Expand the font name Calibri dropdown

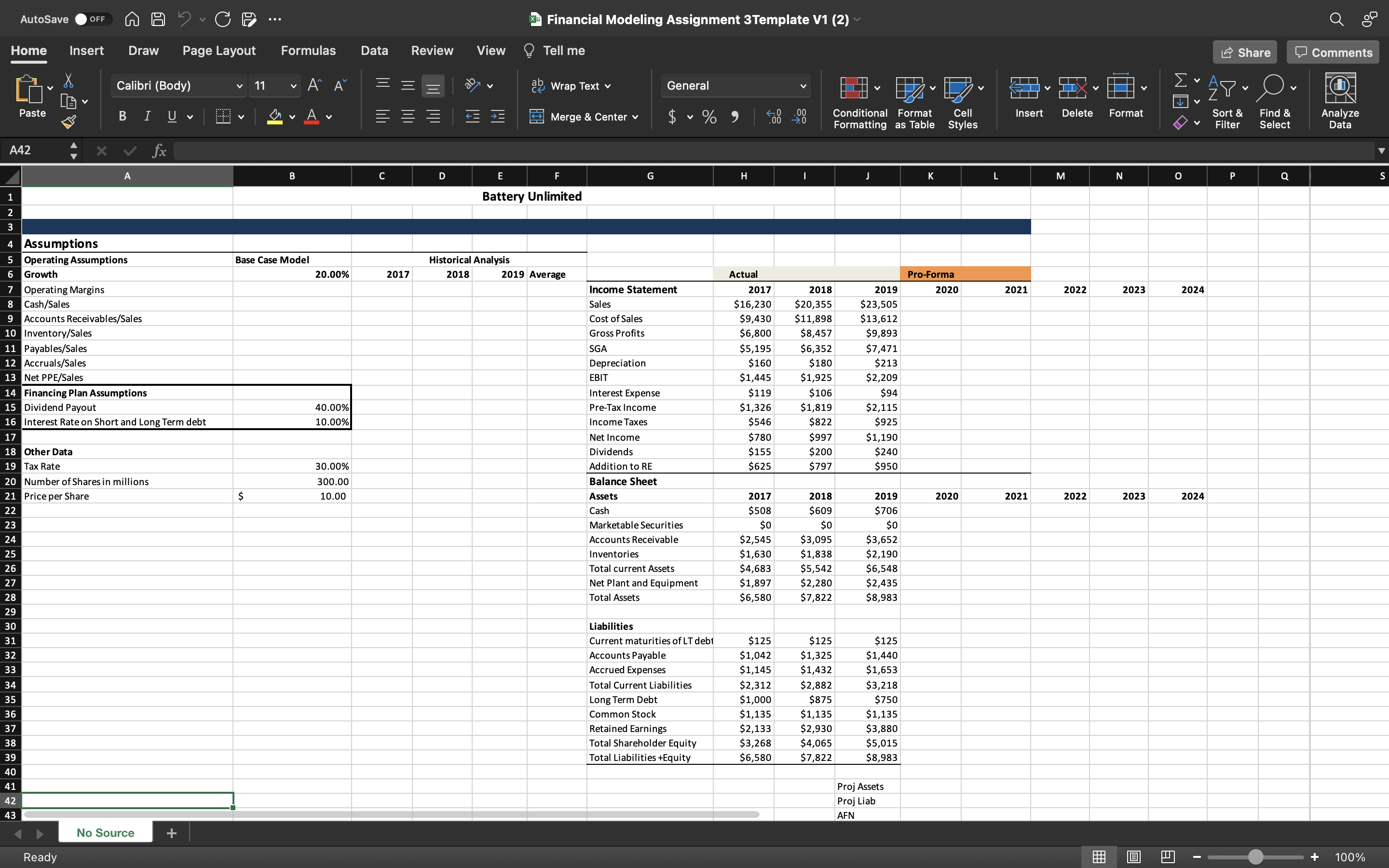239,86
